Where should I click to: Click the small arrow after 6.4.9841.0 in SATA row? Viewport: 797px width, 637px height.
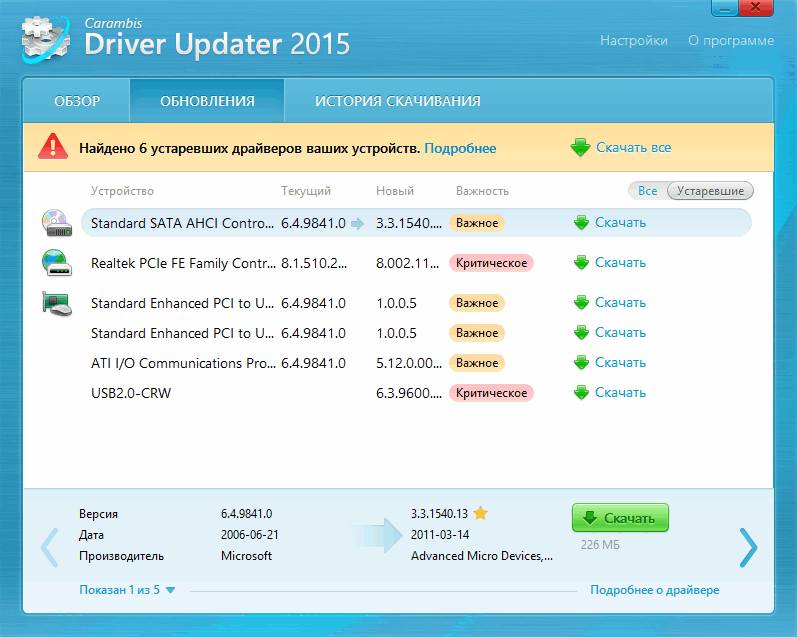coord(357,224)
